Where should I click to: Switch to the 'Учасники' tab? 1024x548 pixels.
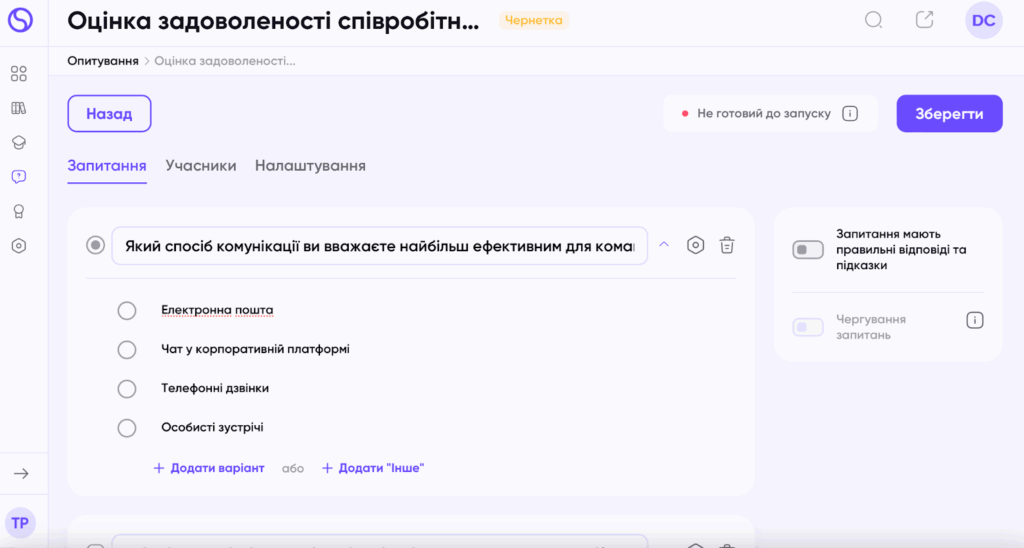coord(201,166)
